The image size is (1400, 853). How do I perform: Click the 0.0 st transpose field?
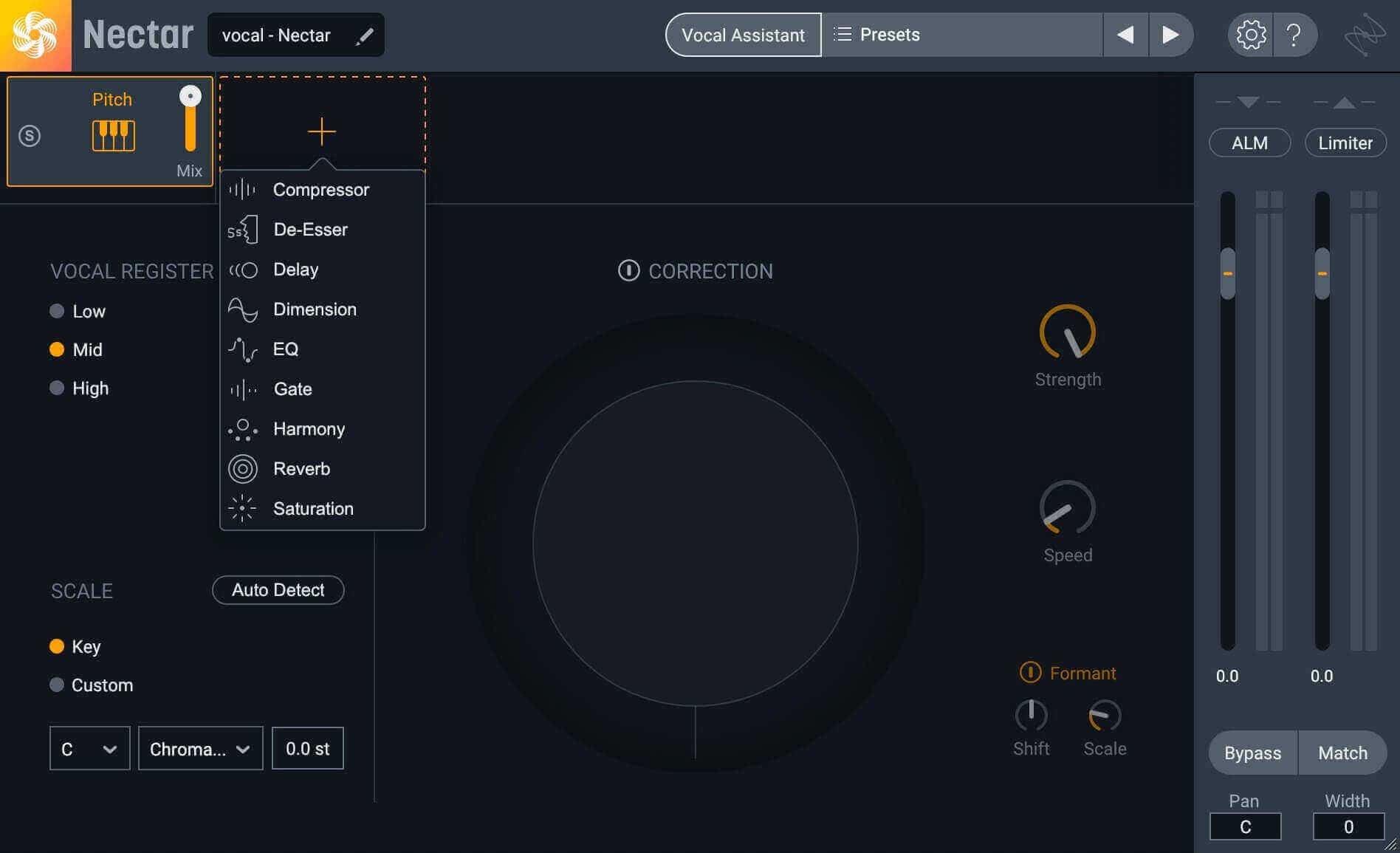tap(308, 748)
